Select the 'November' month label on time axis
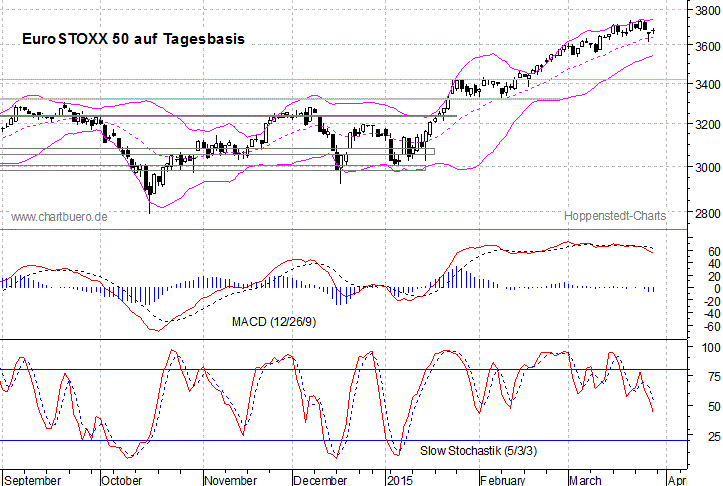The width and height of the screenshot is (723, 486). (231, 480)
